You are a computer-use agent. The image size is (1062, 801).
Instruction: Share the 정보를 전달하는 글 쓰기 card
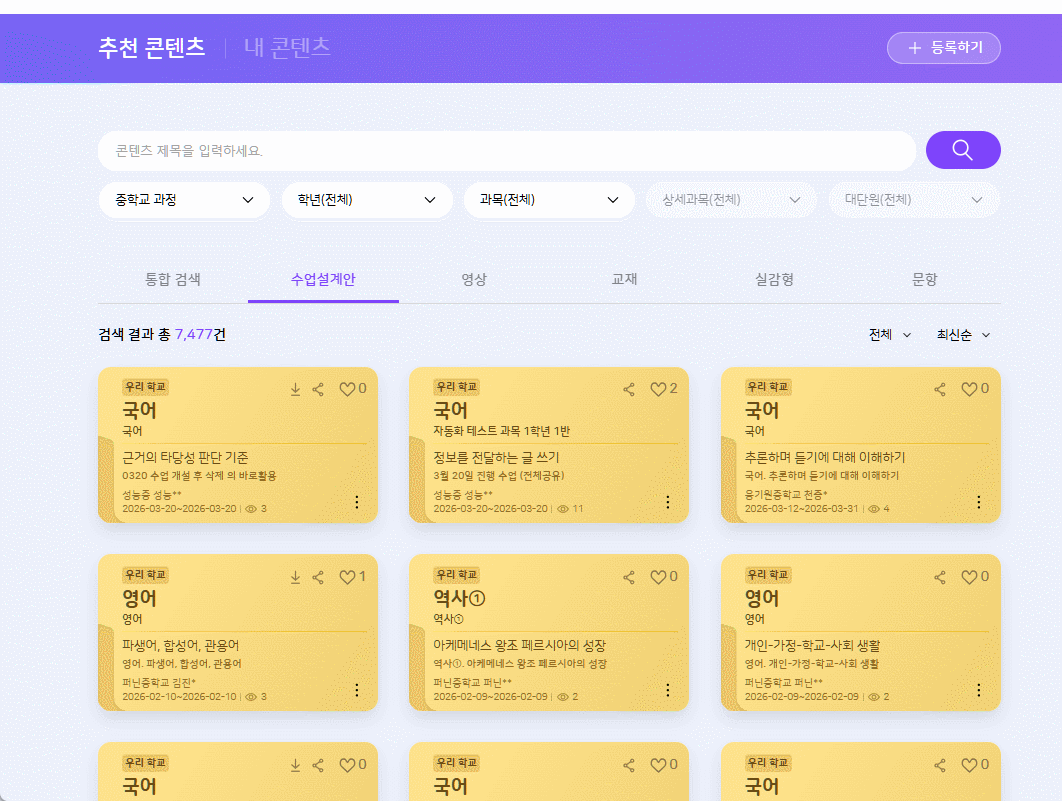point(629,390)
